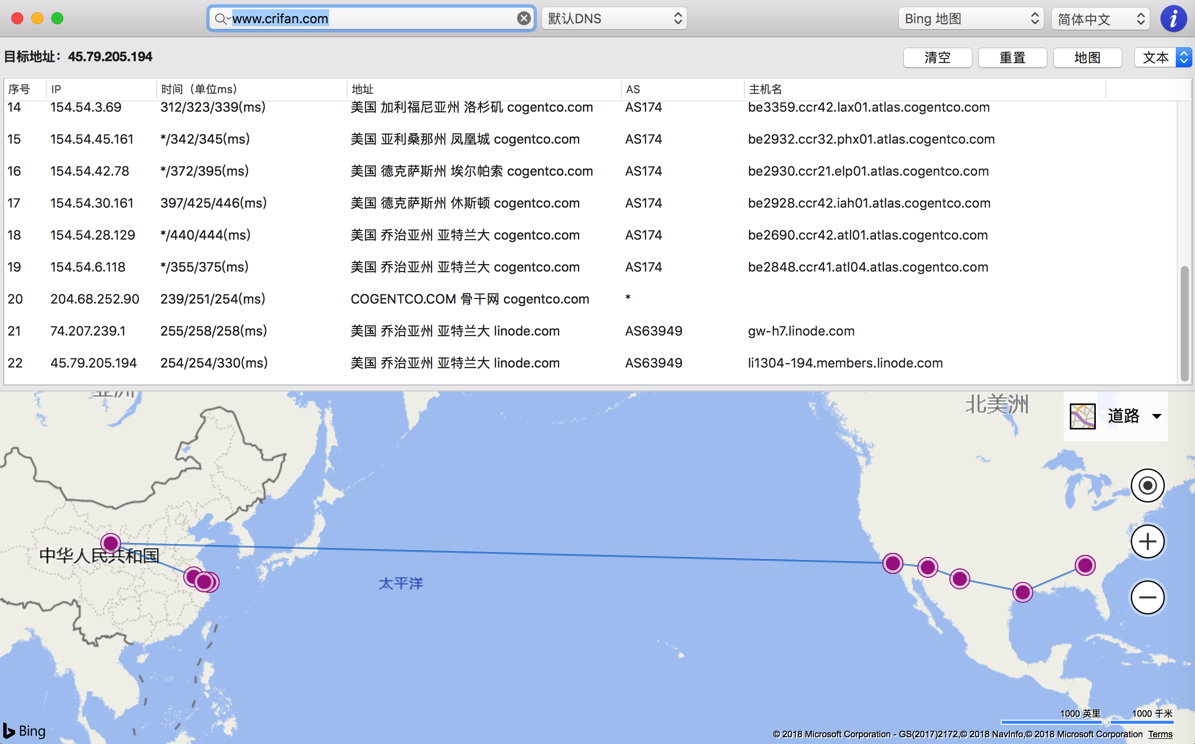Zoom in the map with plus button

[1148, 542]
